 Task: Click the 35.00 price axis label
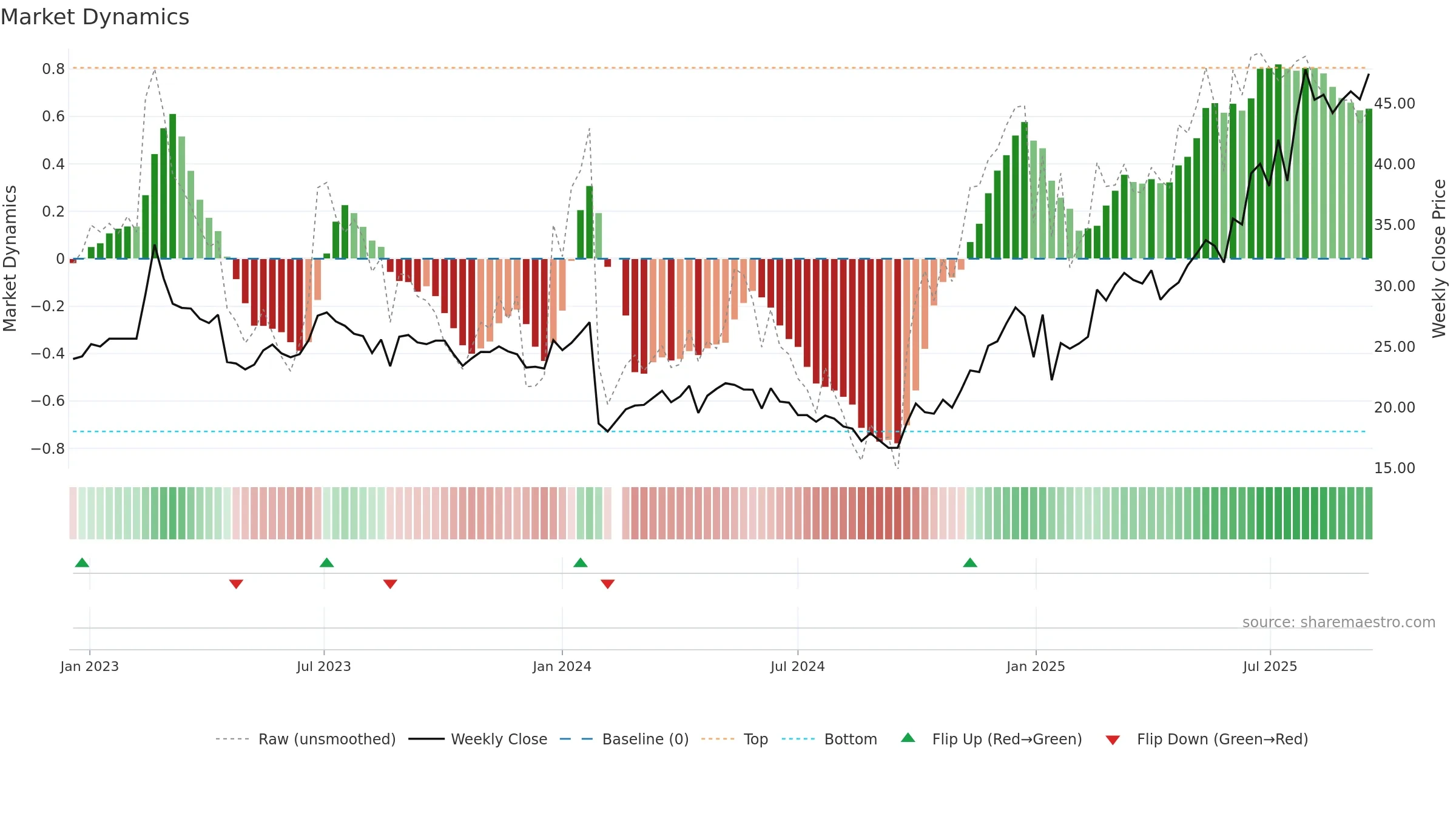click(1395, 225)
